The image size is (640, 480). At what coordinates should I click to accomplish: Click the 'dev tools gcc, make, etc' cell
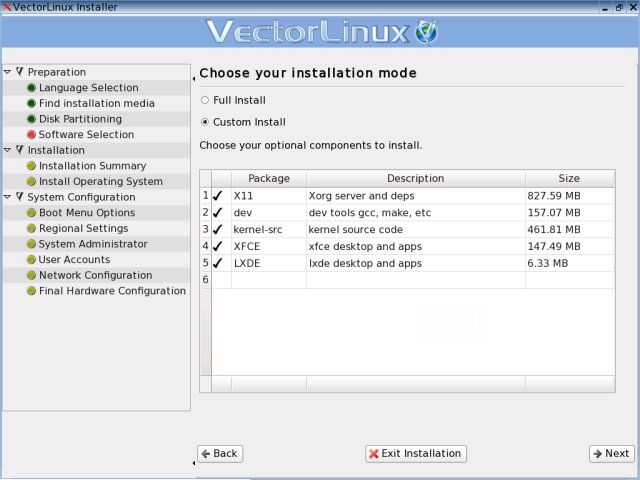[x=416, y=213]
